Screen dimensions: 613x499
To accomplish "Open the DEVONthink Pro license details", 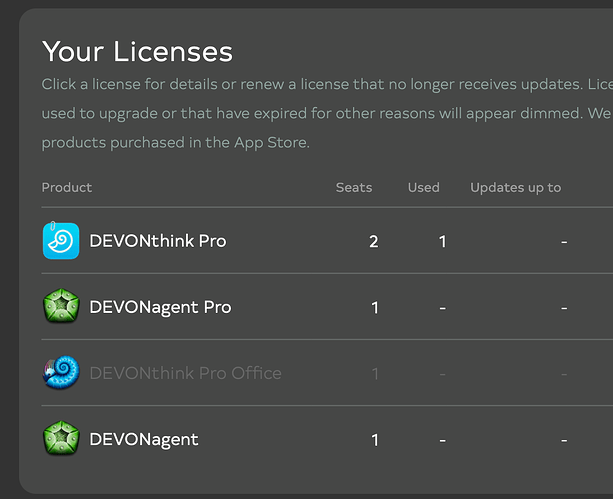I will [x=157, y=241].
